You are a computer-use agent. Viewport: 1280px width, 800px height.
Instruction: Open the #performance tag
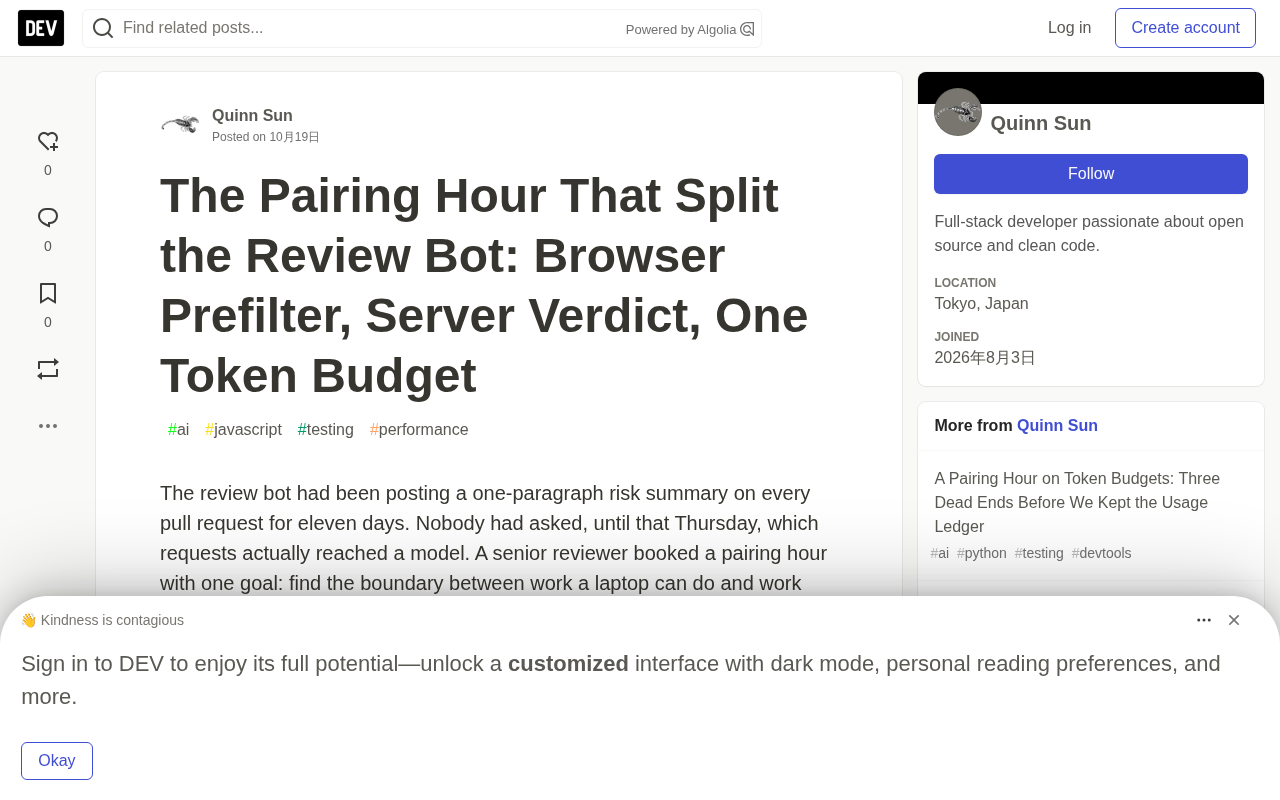[x=419, y=430]
